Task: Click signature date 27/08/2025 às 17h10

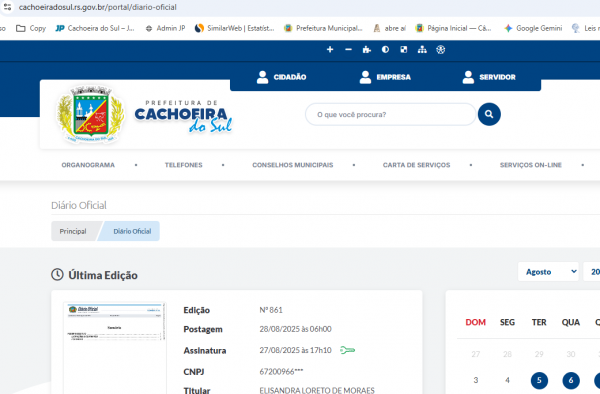Action: tap(295, 350)
